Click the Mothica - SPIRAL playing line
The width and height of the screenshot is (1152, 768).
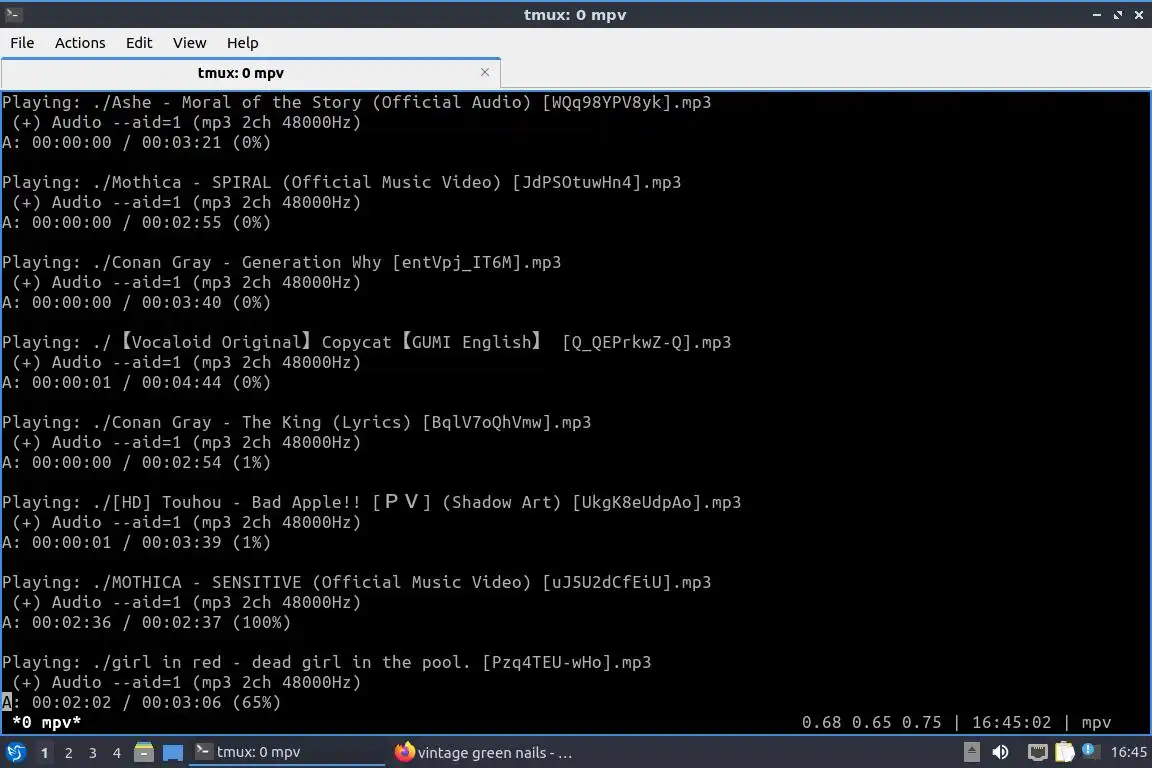click(342, 182)
